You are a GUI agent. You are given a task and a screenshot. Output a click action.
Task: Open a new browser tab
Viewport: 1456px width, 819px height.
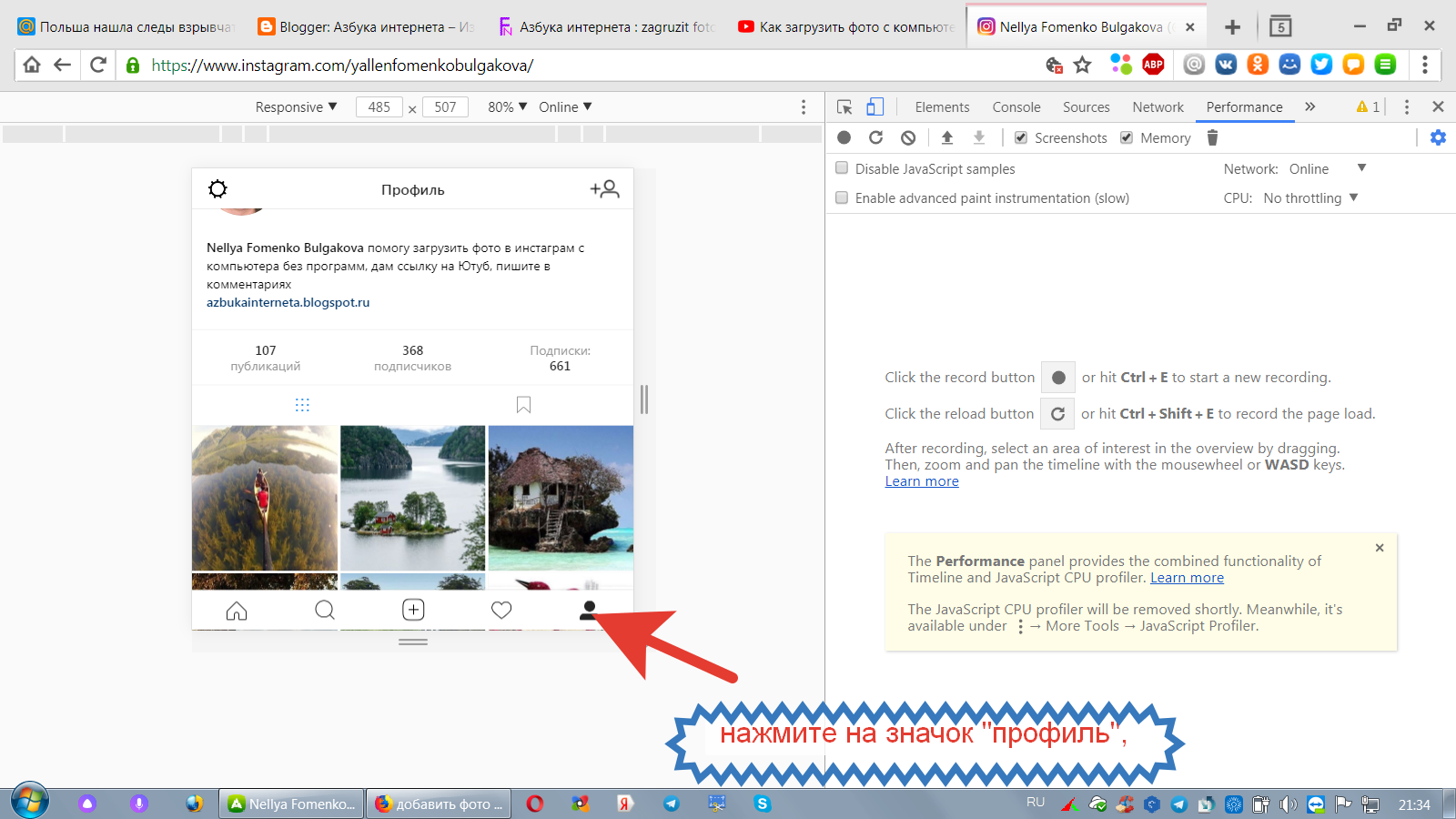[x=1232, y=27]
